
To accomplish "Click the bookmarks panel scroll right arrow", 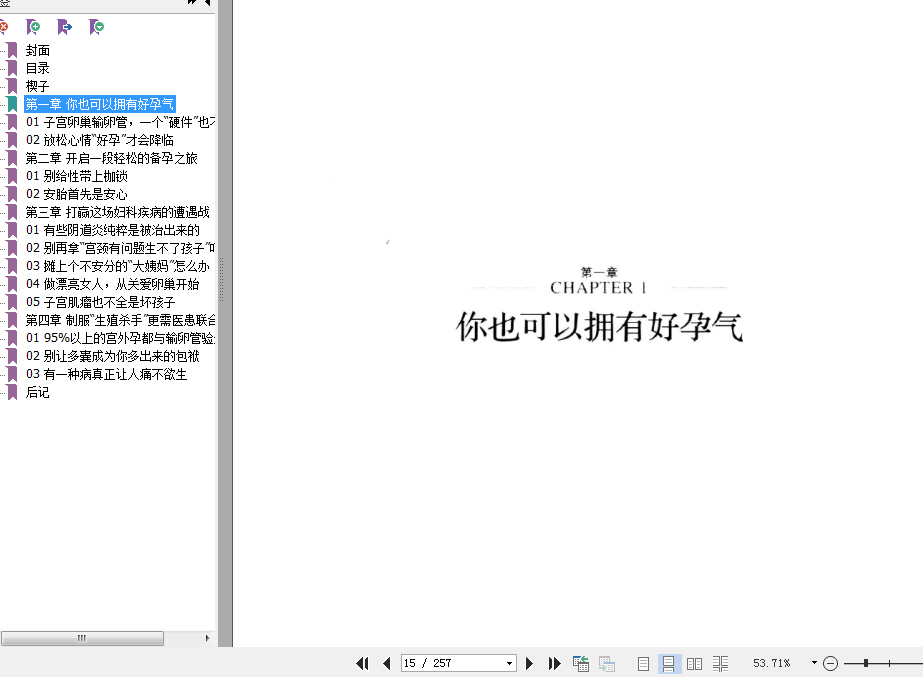I will [207, 638].
